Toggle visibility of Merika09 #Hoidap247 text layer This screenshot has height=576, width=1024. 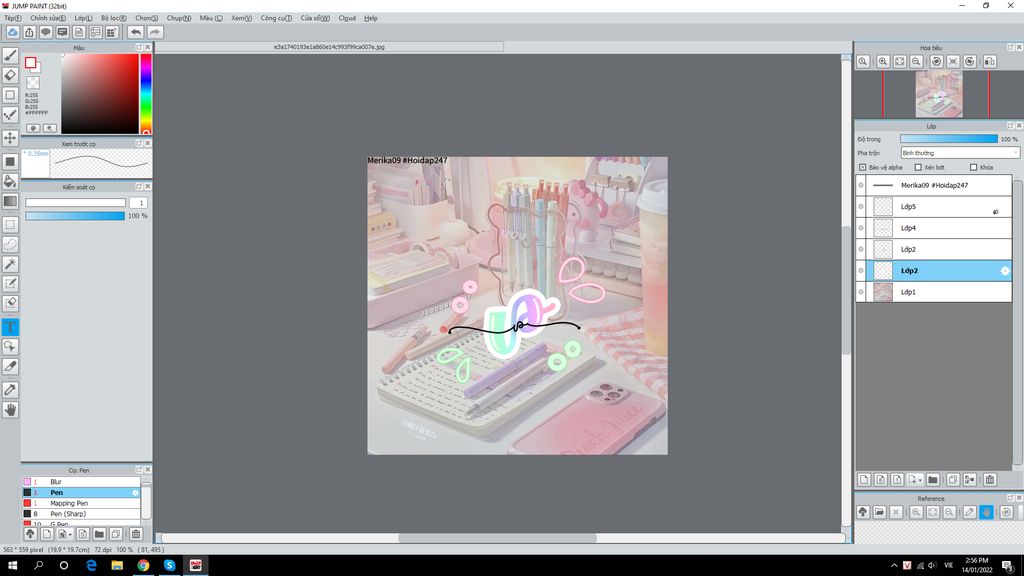pos(861,185)
